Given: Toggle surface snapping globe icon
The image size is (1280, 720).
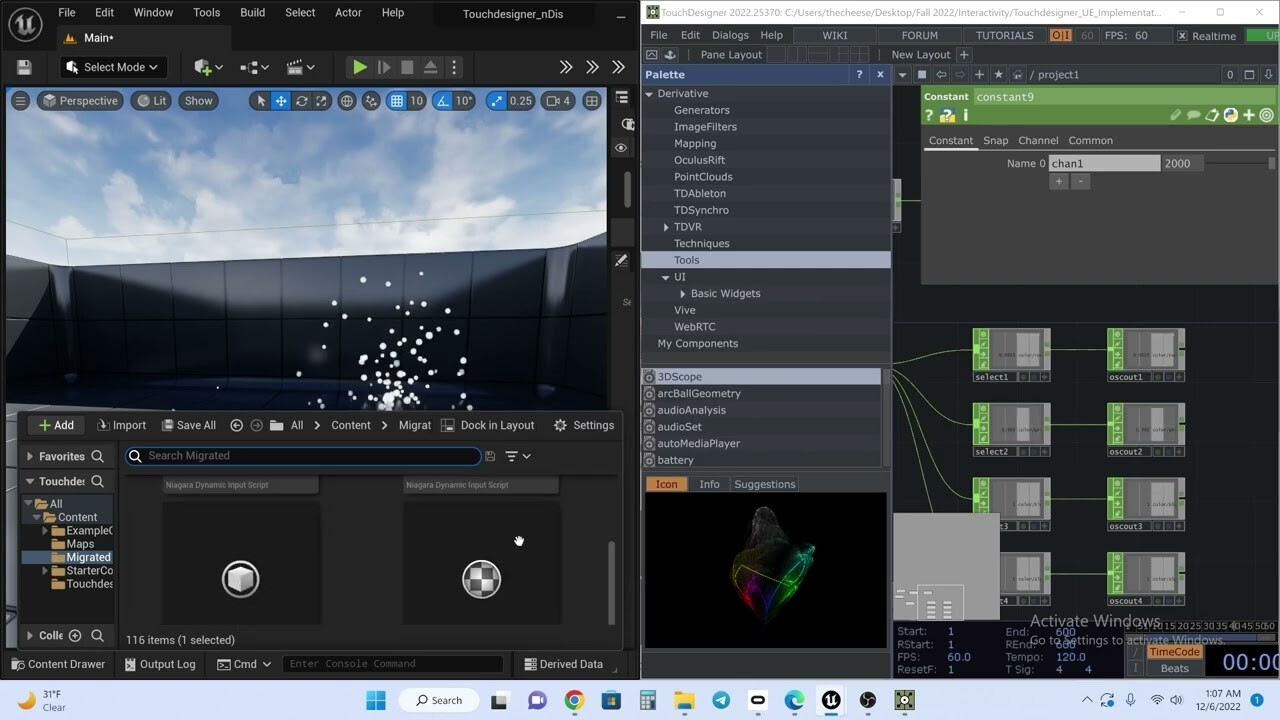Looking at the screenshot, I should point(345,100).
